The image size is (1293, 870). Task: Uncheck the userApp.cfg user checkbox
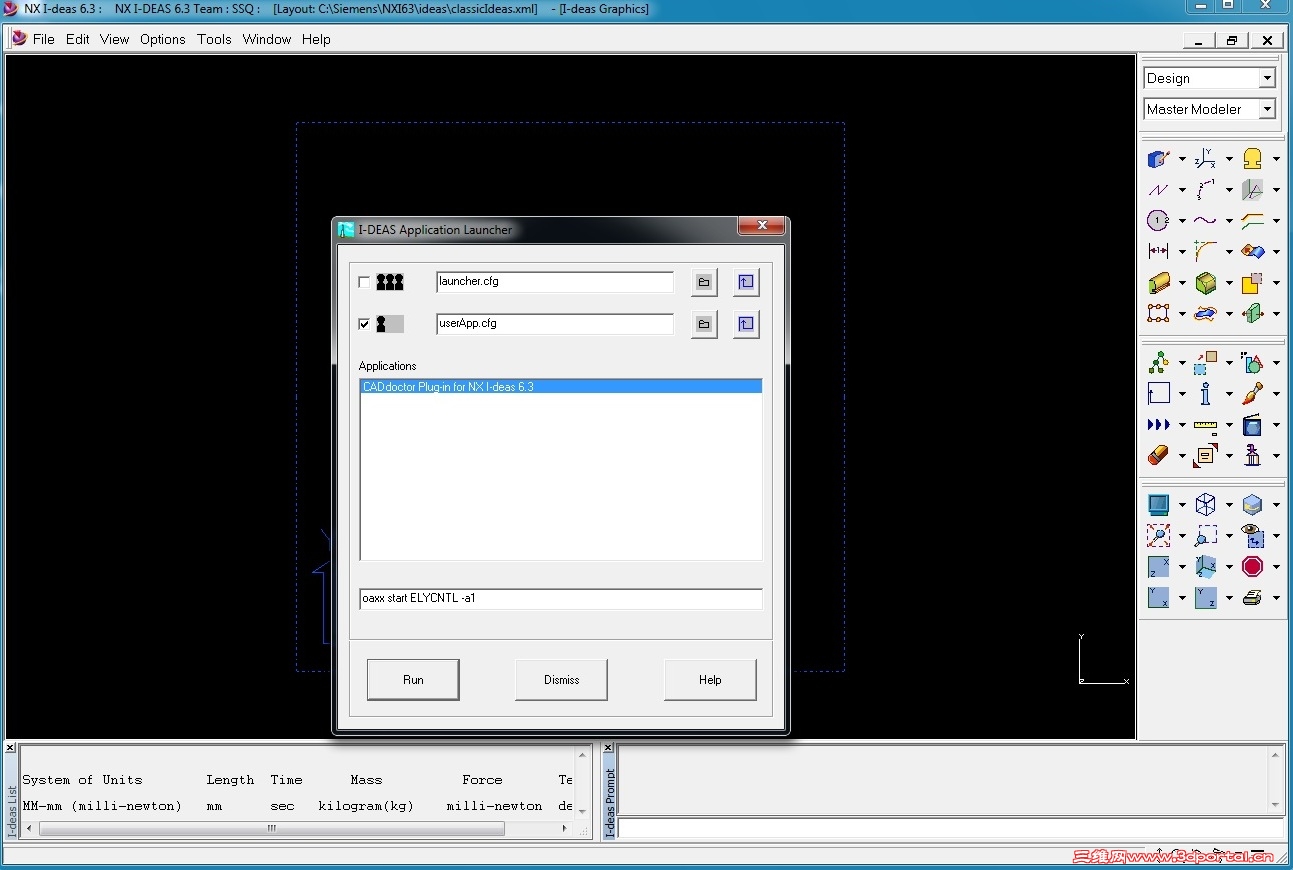point(364,324)
